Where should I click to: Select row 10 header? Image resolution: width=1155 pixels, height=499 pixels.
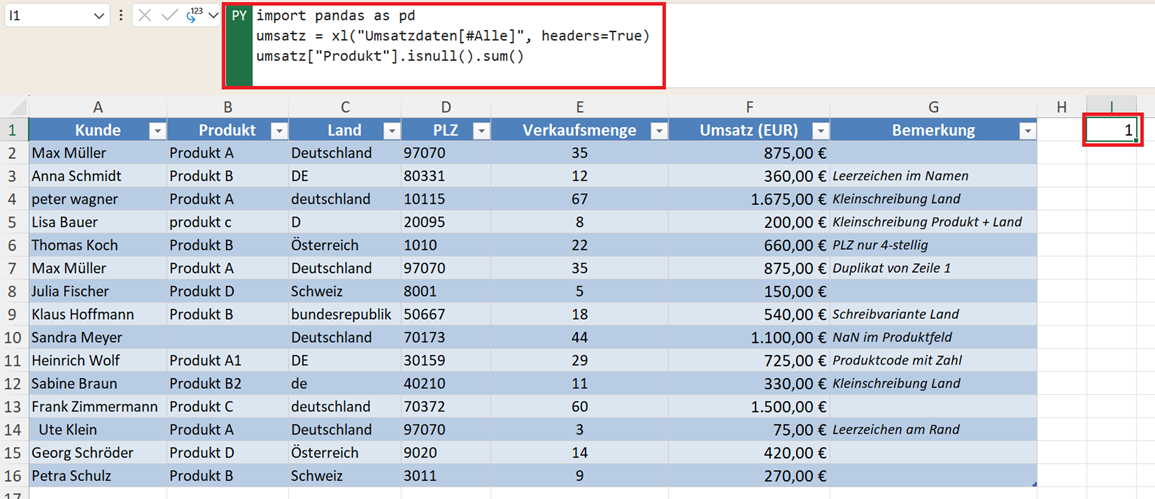(14, 337)
